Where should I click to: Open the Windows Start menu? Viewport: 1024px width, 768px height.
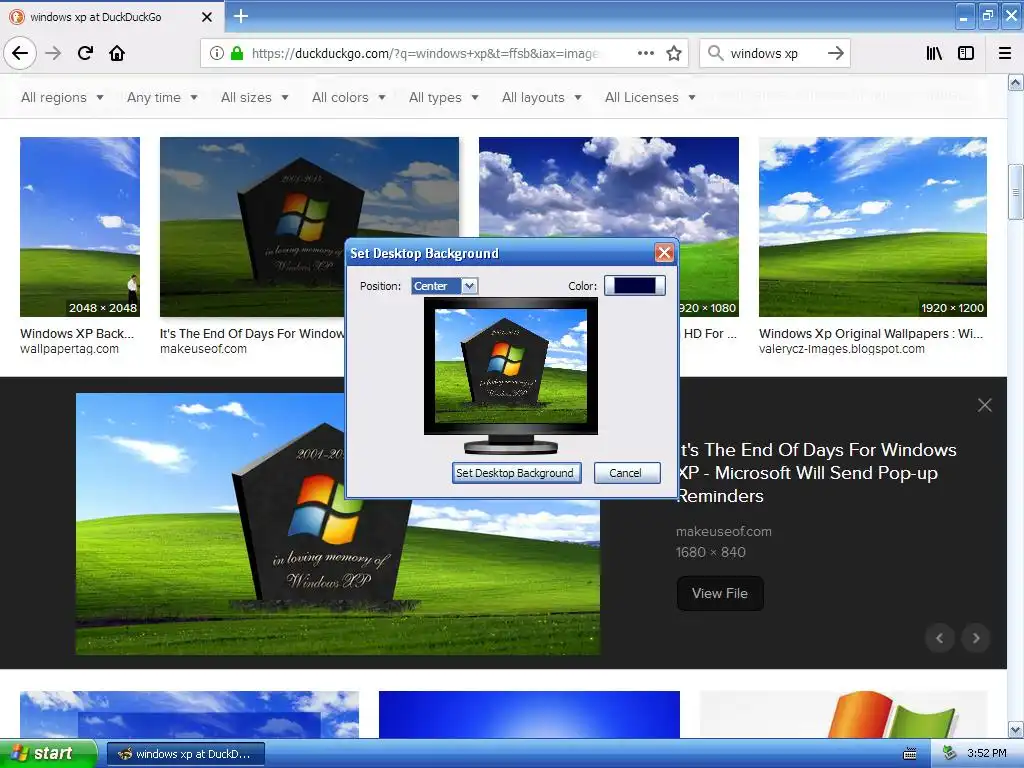(x=48, y=754)
